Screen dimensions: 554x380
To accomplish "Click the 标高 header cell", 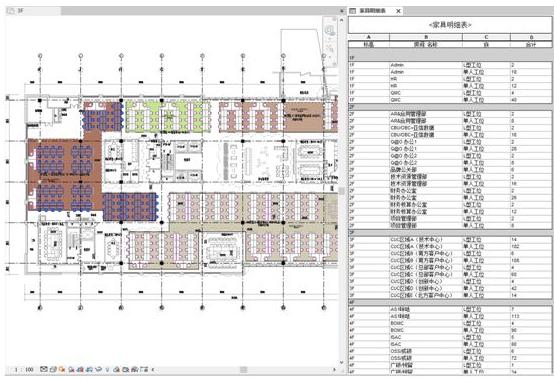I will (369, 44).
